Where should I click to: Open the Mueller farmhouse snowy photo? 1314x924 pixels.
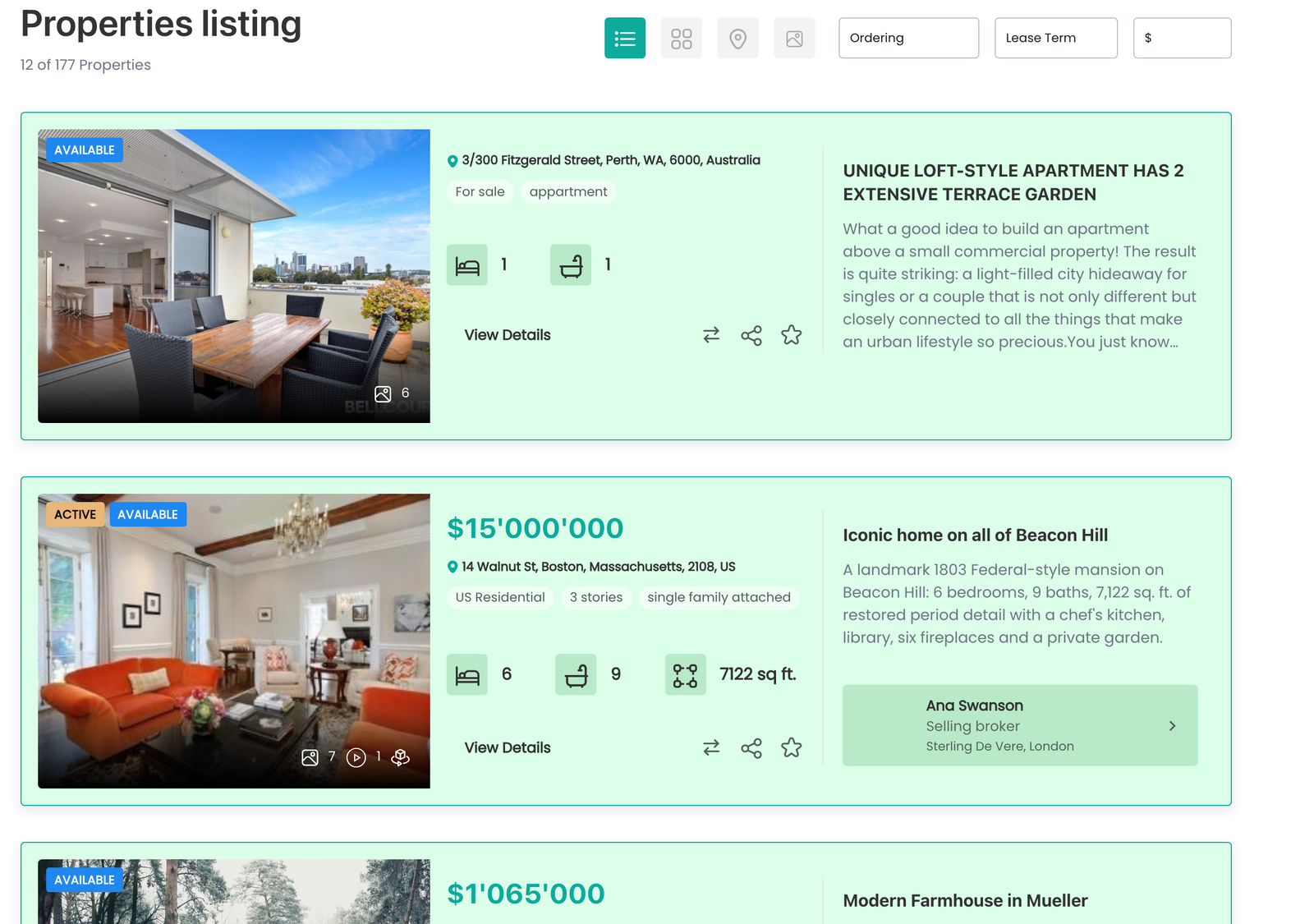234,891
